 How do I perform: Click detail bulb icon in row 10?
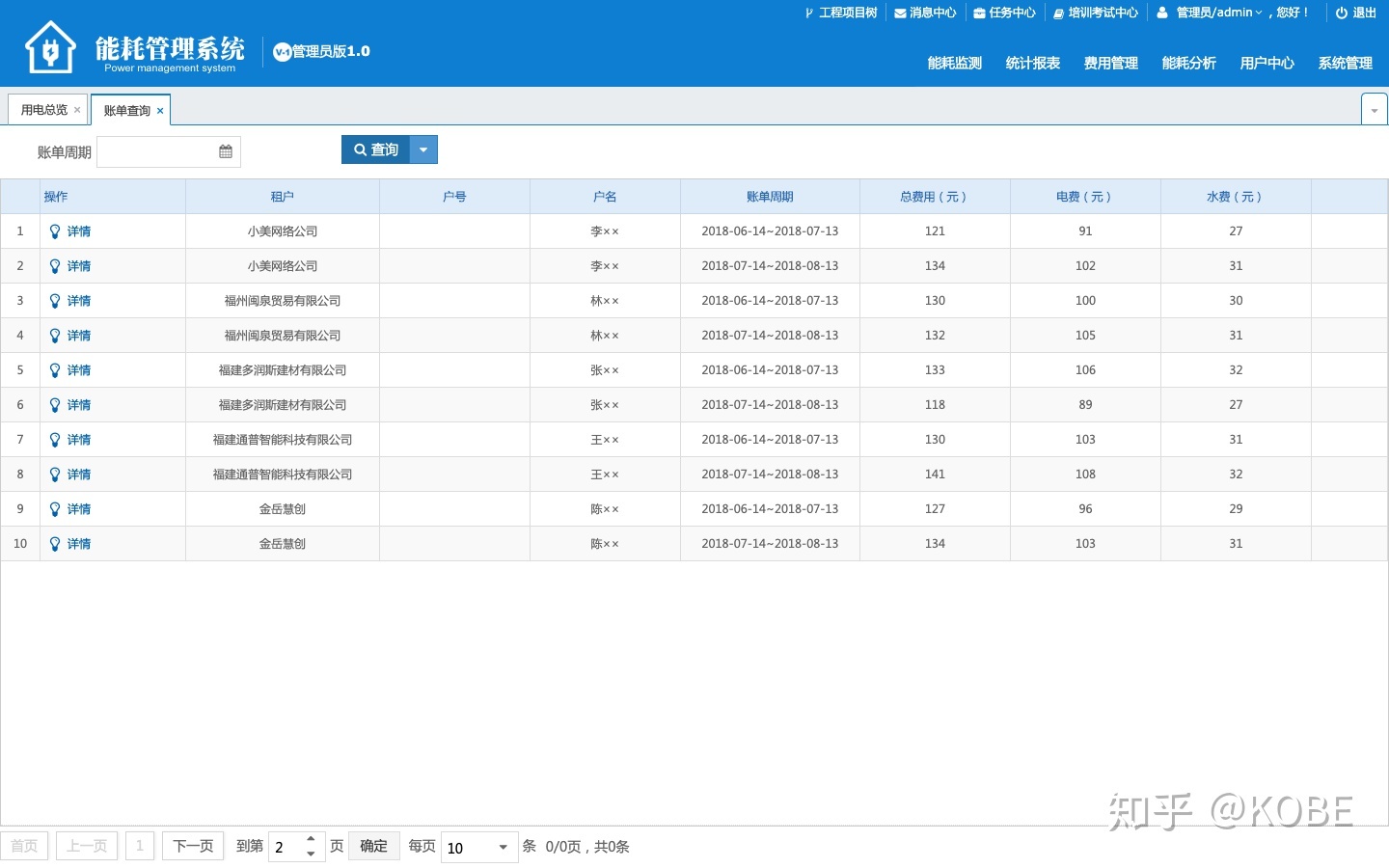55,544
